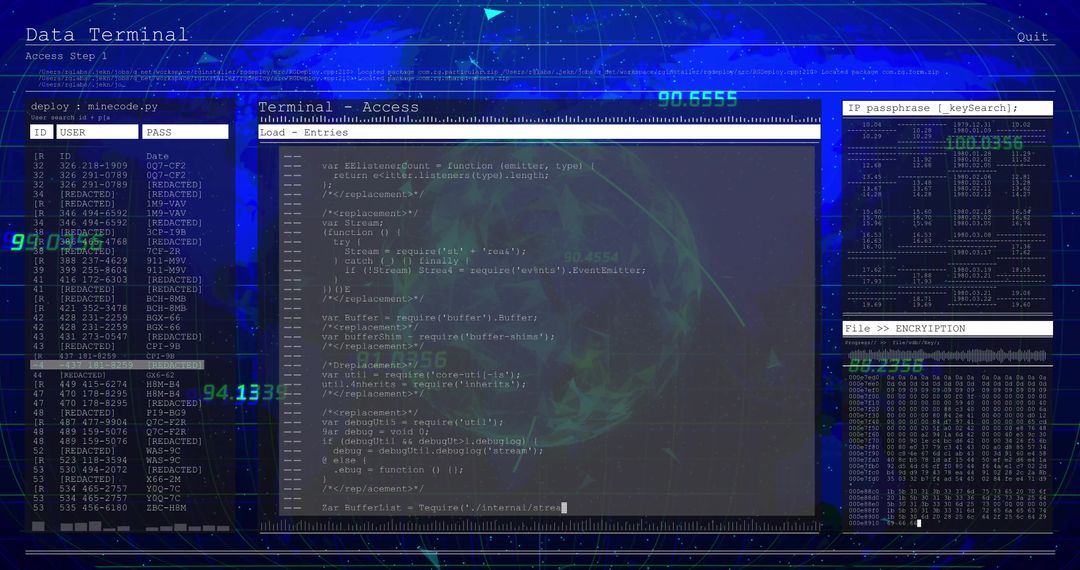Select user entry 416 172-6303
This screenshot has width=1080, height=570.
(93, 280)
